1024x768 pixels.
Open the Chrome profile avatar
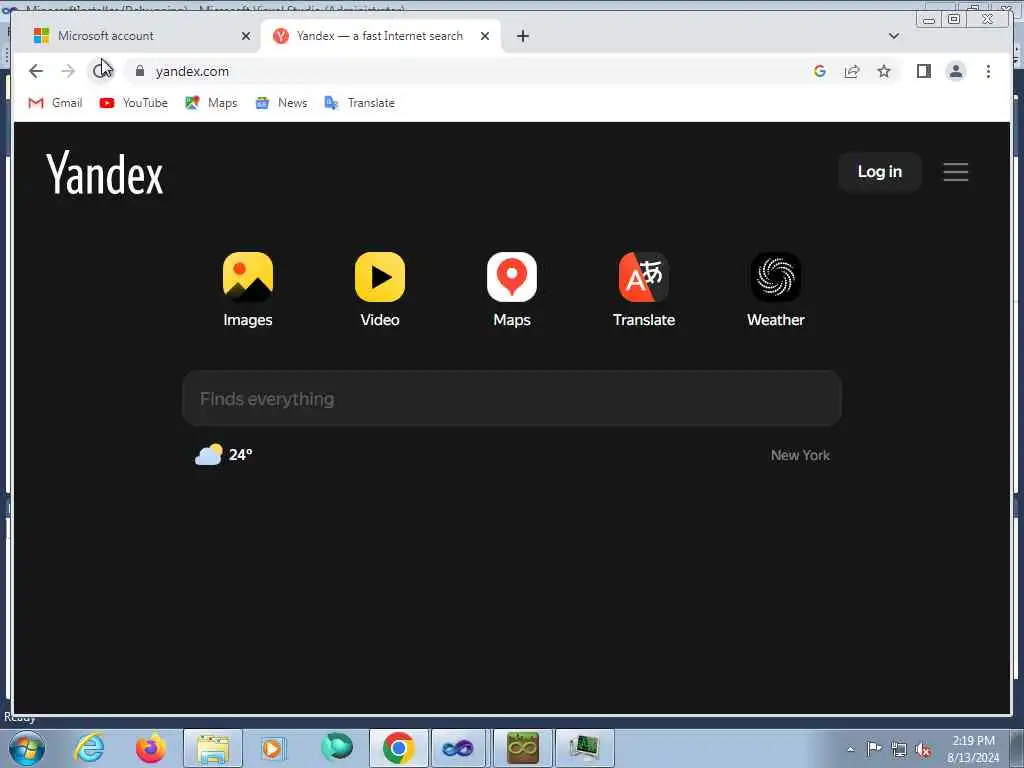pos(955,71)
